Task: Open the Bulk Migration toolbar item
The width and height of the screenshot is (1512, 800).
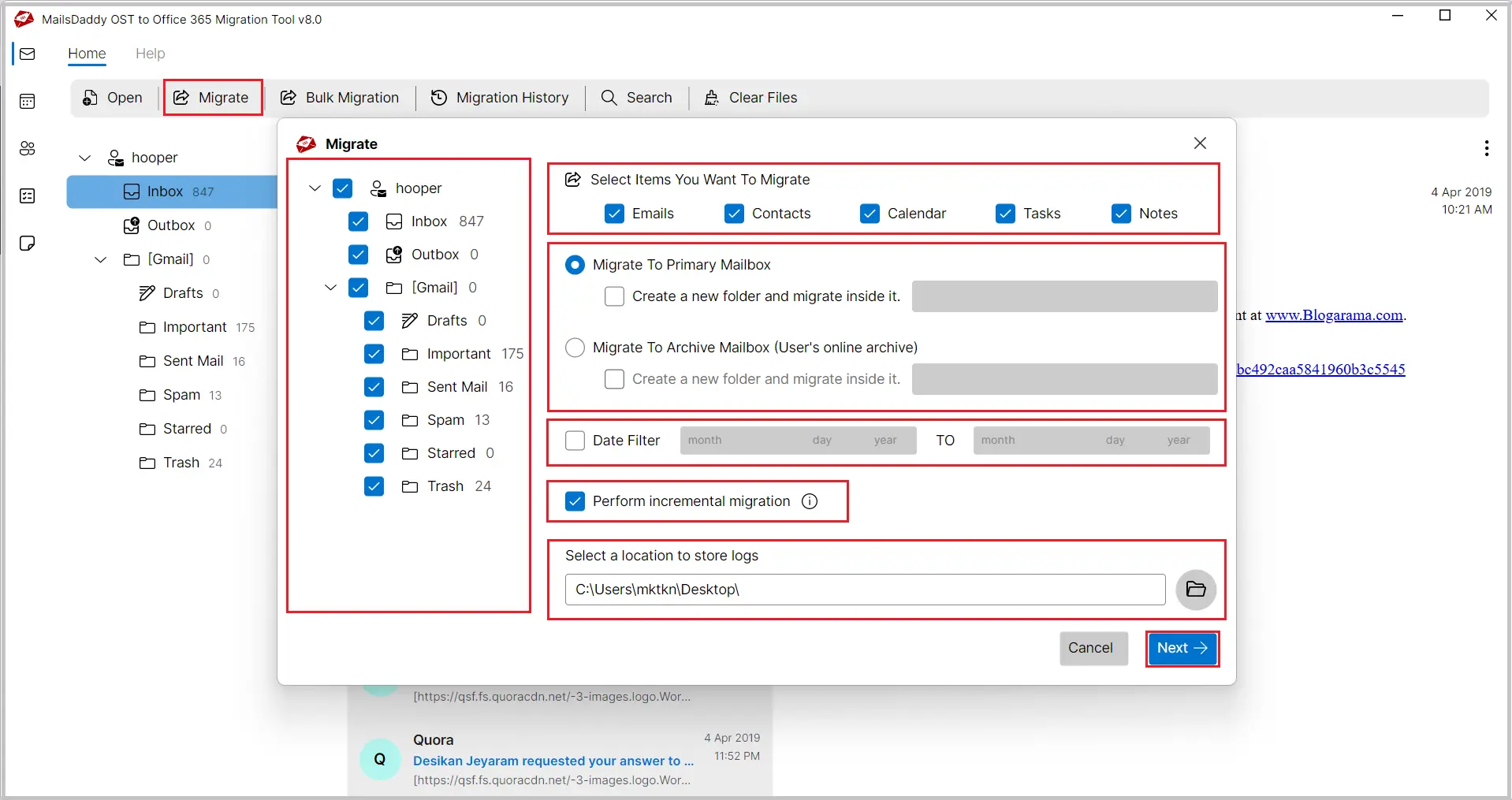Action: tap(341, 98)
